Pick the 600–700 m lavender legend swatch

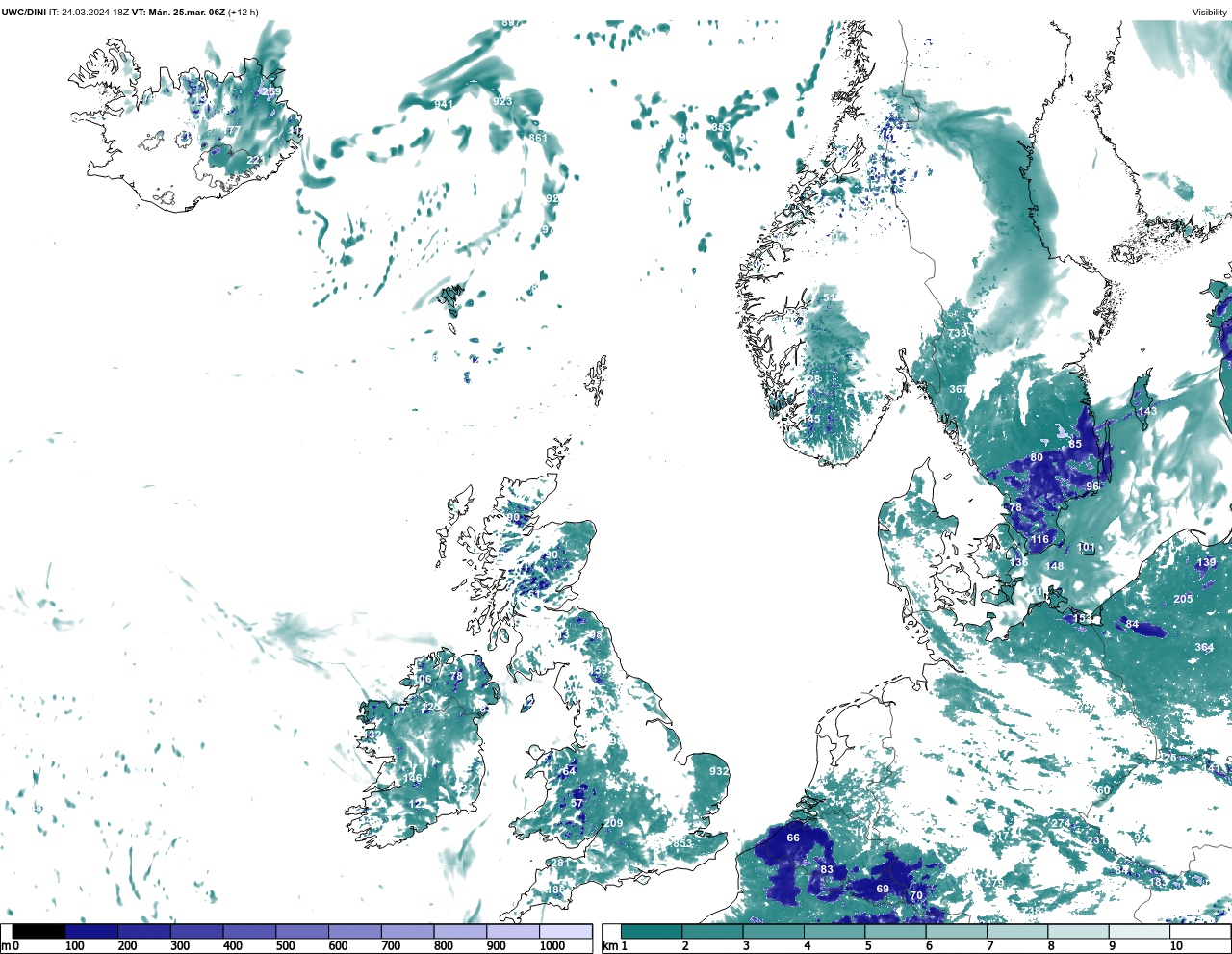(x=355, y=932)
